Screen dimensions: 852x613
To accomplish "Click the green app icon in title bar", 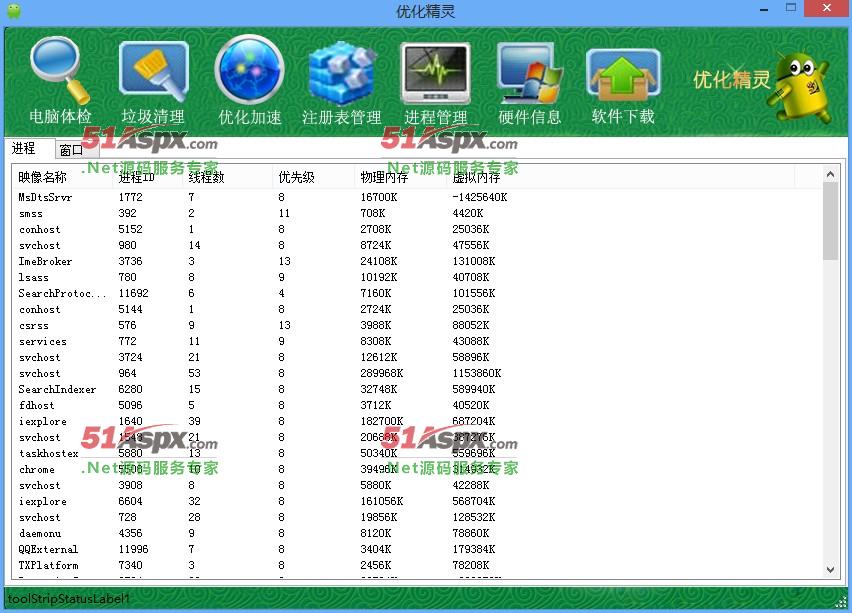I will click(14, 10).
